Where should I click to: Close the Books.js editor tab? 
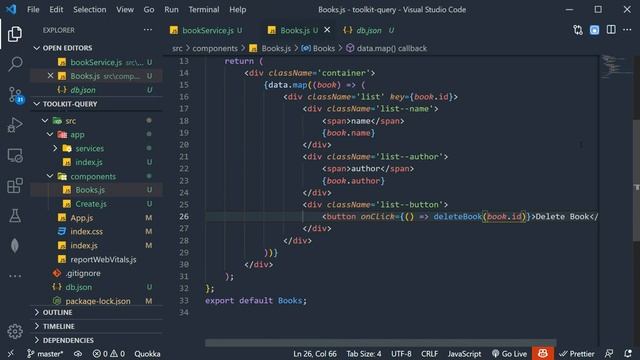click(x=327, y=30)
